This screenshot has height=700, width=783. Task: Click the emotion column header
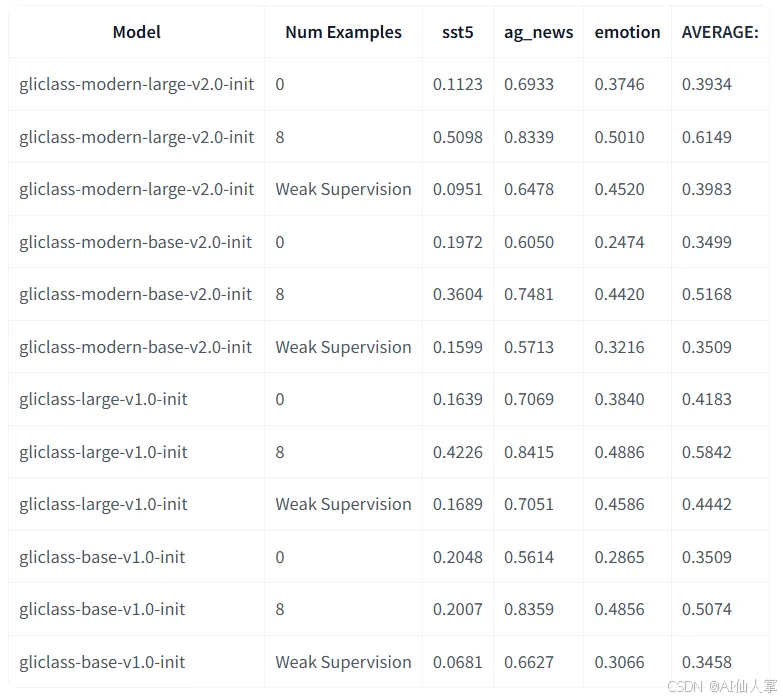pyautogui.click(x=627, y=32)
